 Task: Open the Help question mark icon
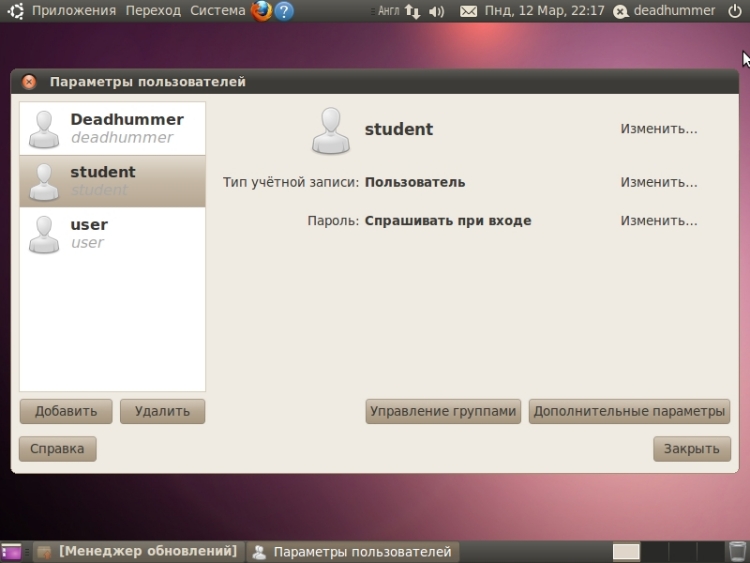pos(284,11)
